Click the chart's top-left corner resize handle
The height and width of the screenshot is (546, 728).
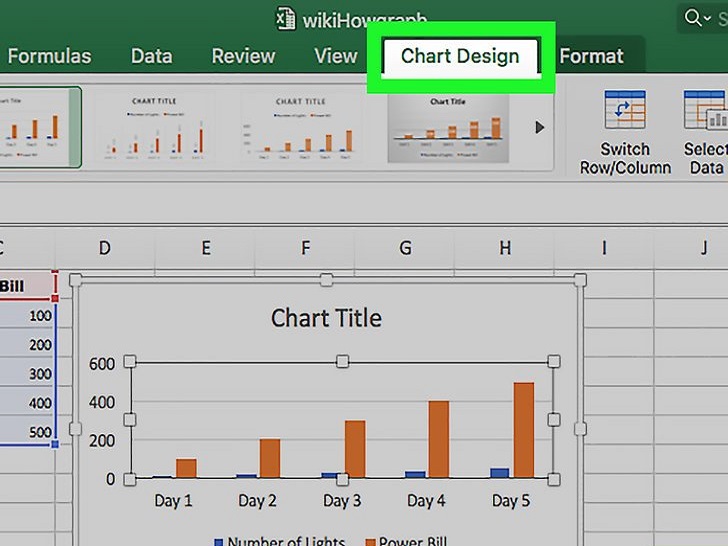(x=75, y=280)
